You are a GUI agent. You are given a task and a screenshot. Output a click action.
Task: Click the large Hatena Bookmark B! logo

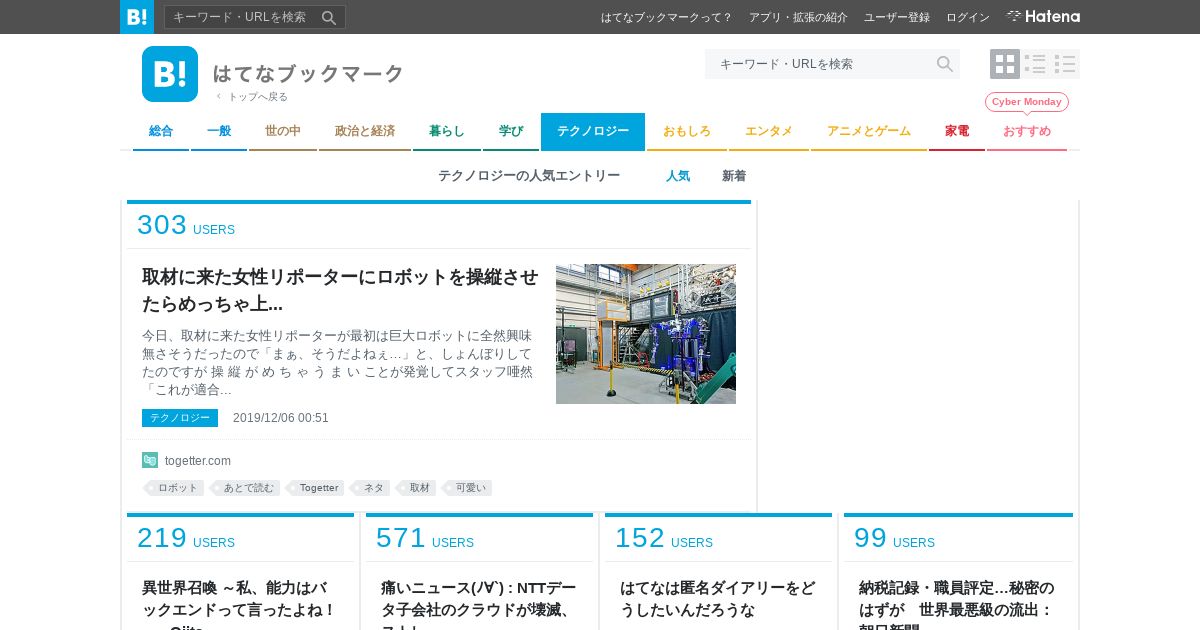(x=170, y=74)
